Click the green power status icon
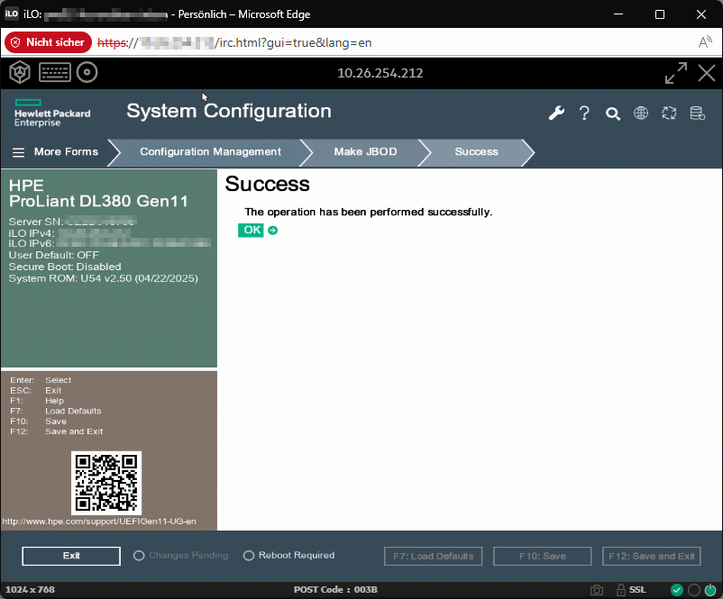 [711, 590]
